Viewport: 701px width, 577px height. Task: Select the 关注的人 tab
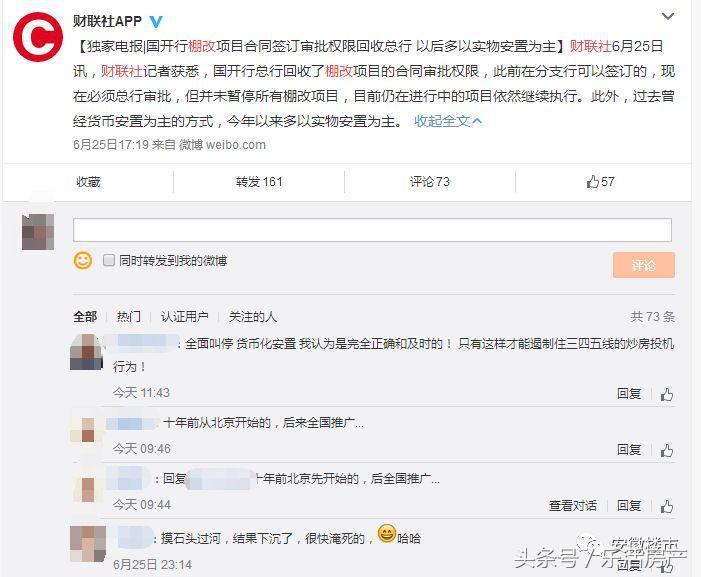pos(253,316)
